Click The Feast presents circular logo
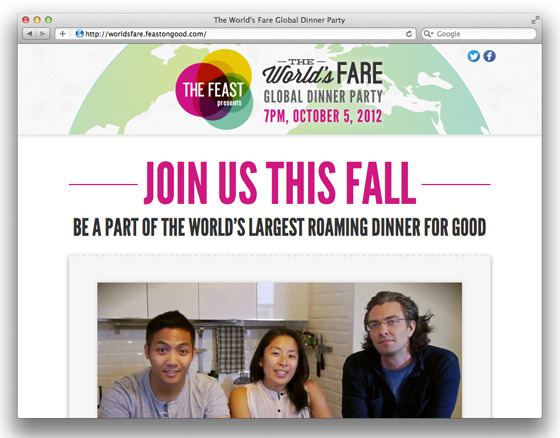 [214, 89]
